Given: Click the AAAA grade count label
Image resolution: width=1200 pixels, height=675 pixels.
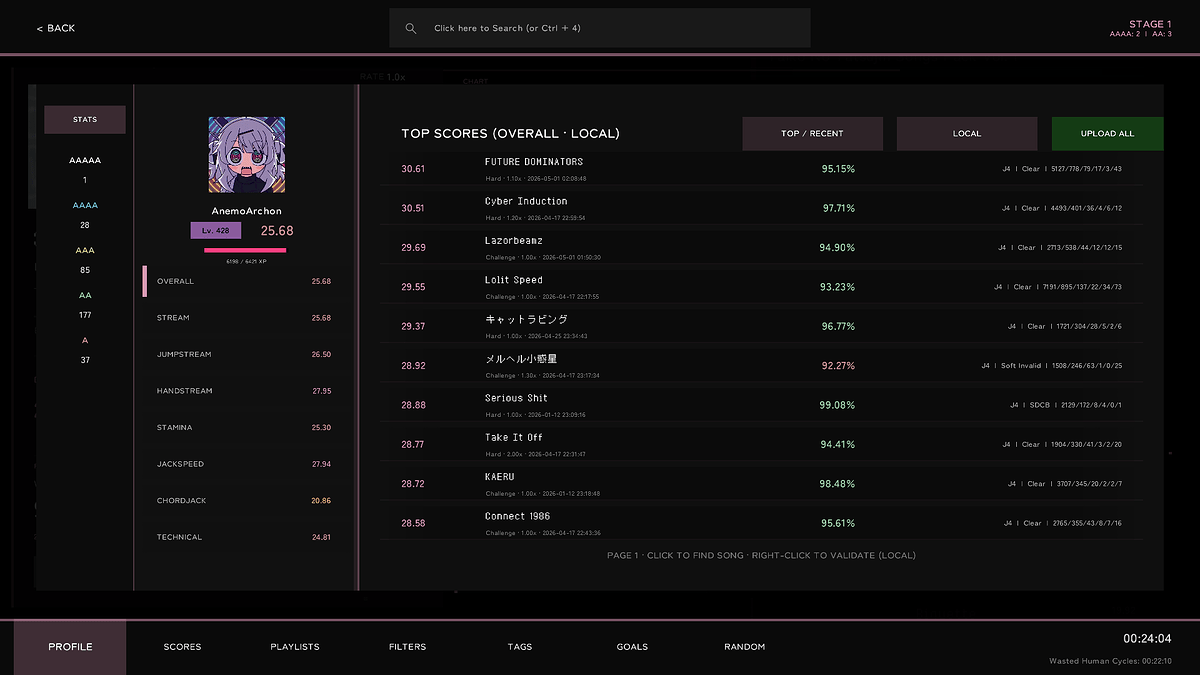Looking at the screenshot, I should [x=85, y=205].
